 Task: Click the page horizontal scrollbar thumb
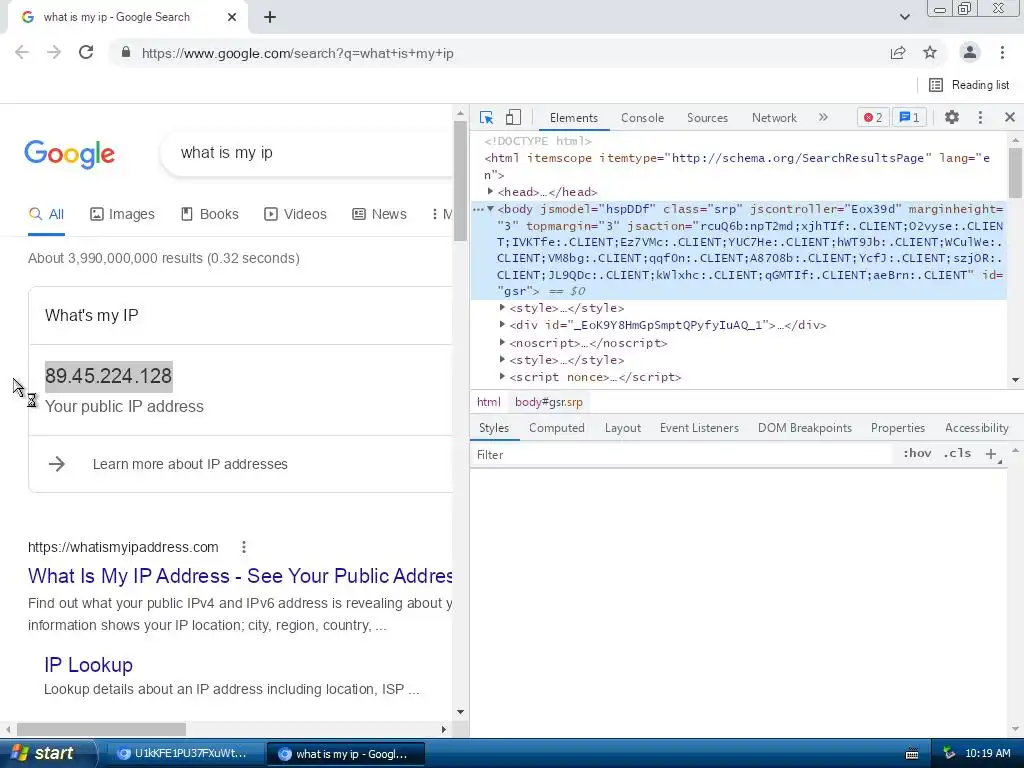tap(101, 729)
